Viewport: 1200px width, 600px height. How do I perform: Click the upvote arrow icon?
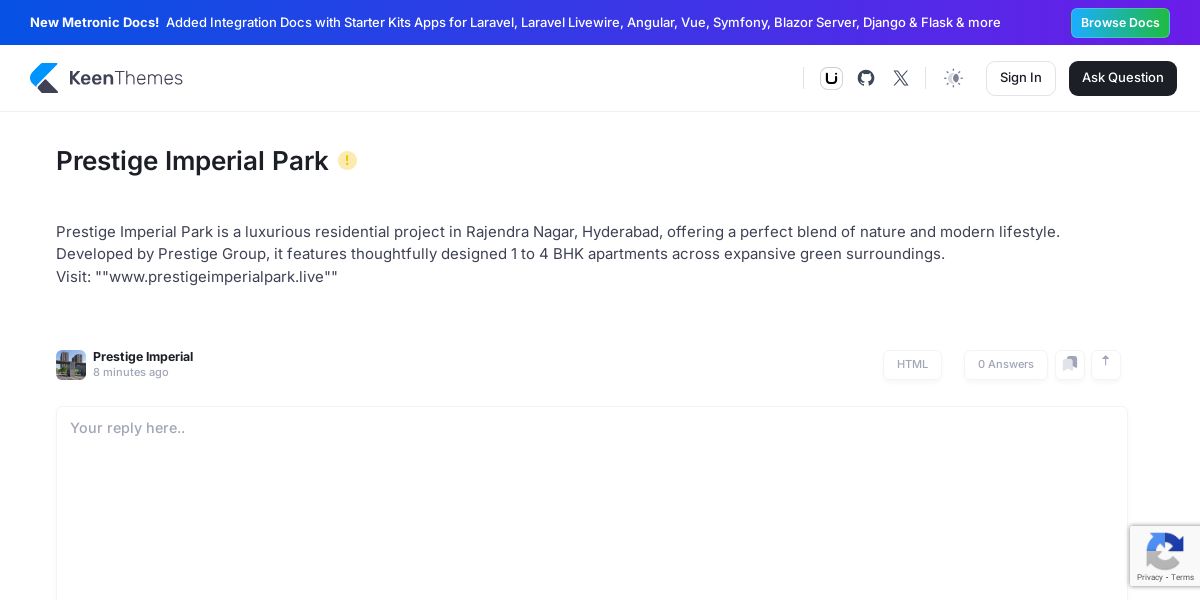pos(1106,365)
